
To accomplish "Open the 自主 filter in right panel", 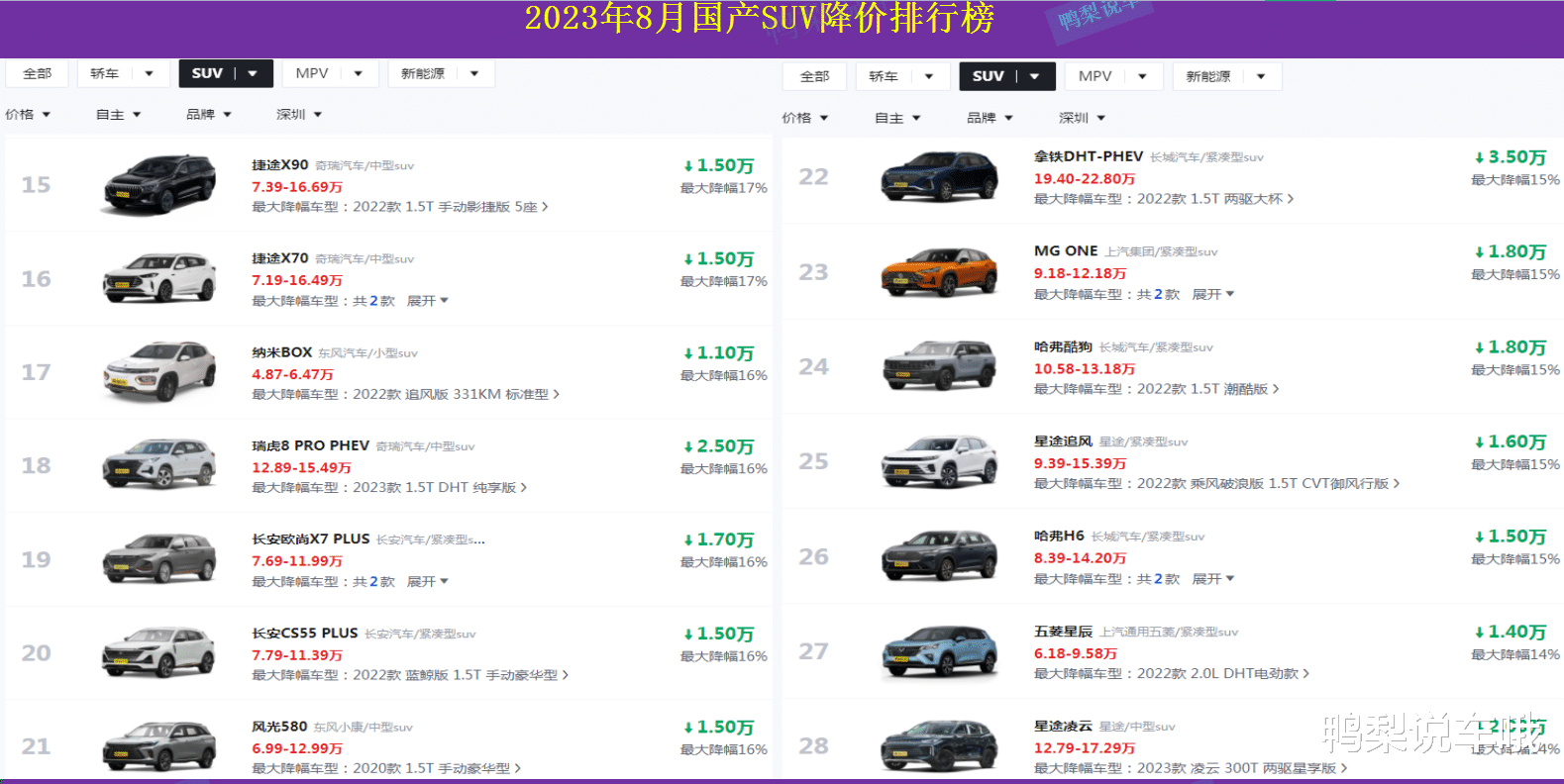I will click(897, 118).
